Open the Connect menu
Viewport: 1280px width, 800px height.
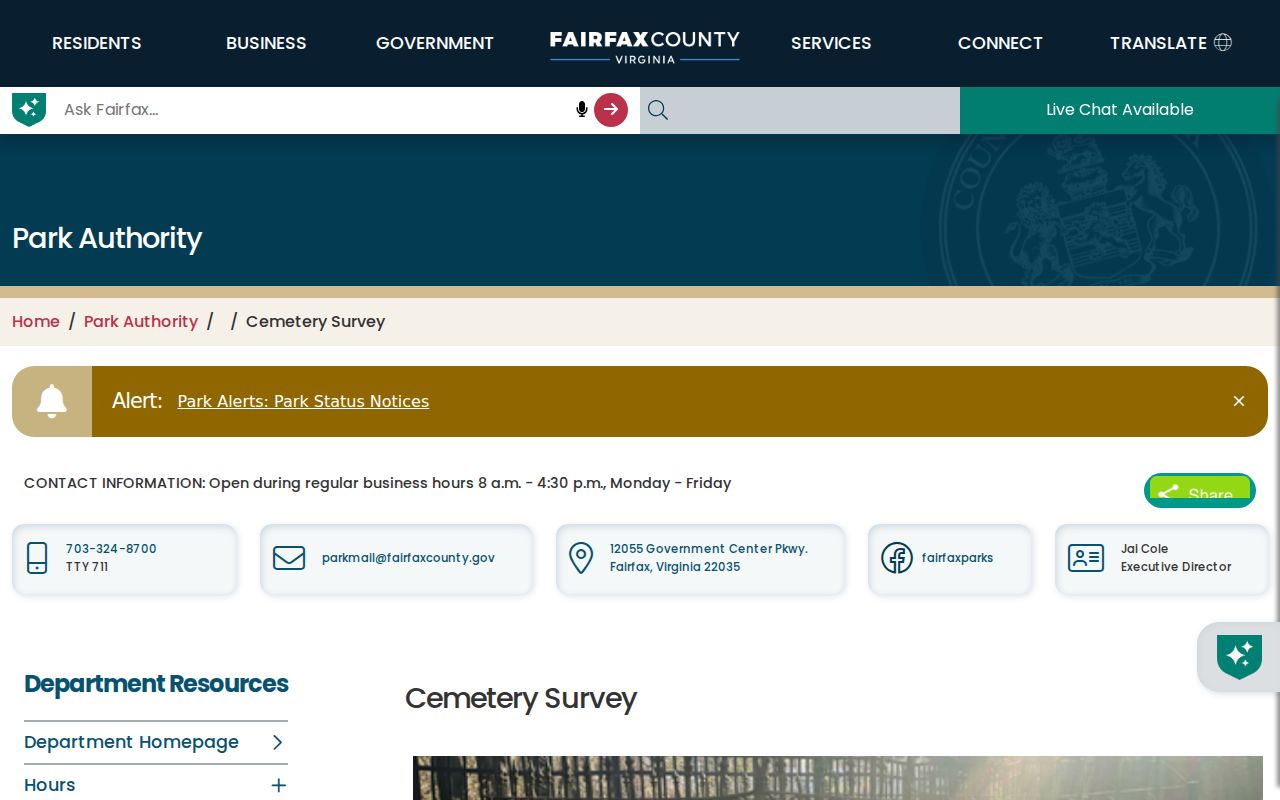click(1000, 43)
